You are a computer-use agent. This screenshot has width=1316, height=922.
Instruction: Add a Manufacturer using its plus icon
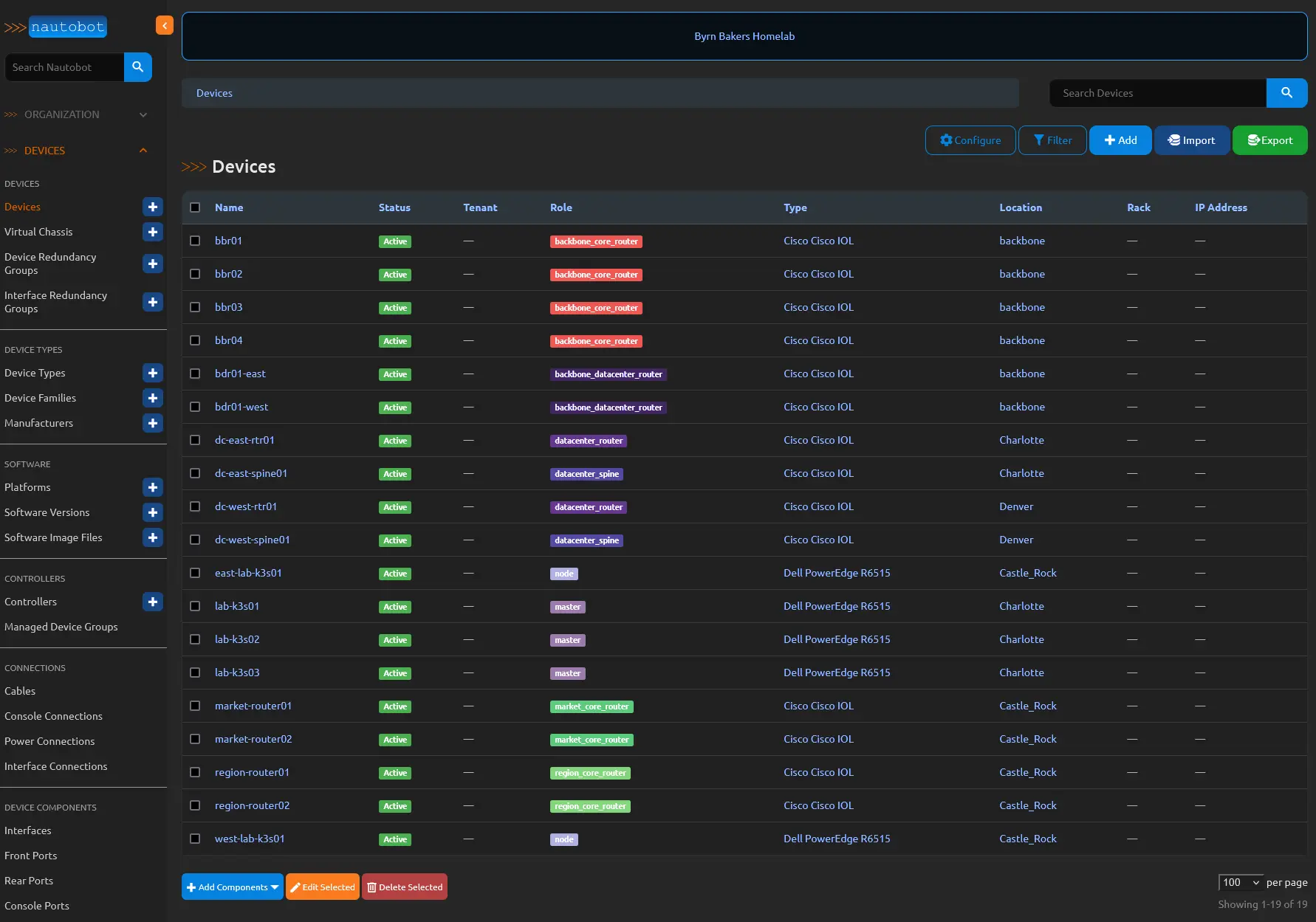point(153,423)
